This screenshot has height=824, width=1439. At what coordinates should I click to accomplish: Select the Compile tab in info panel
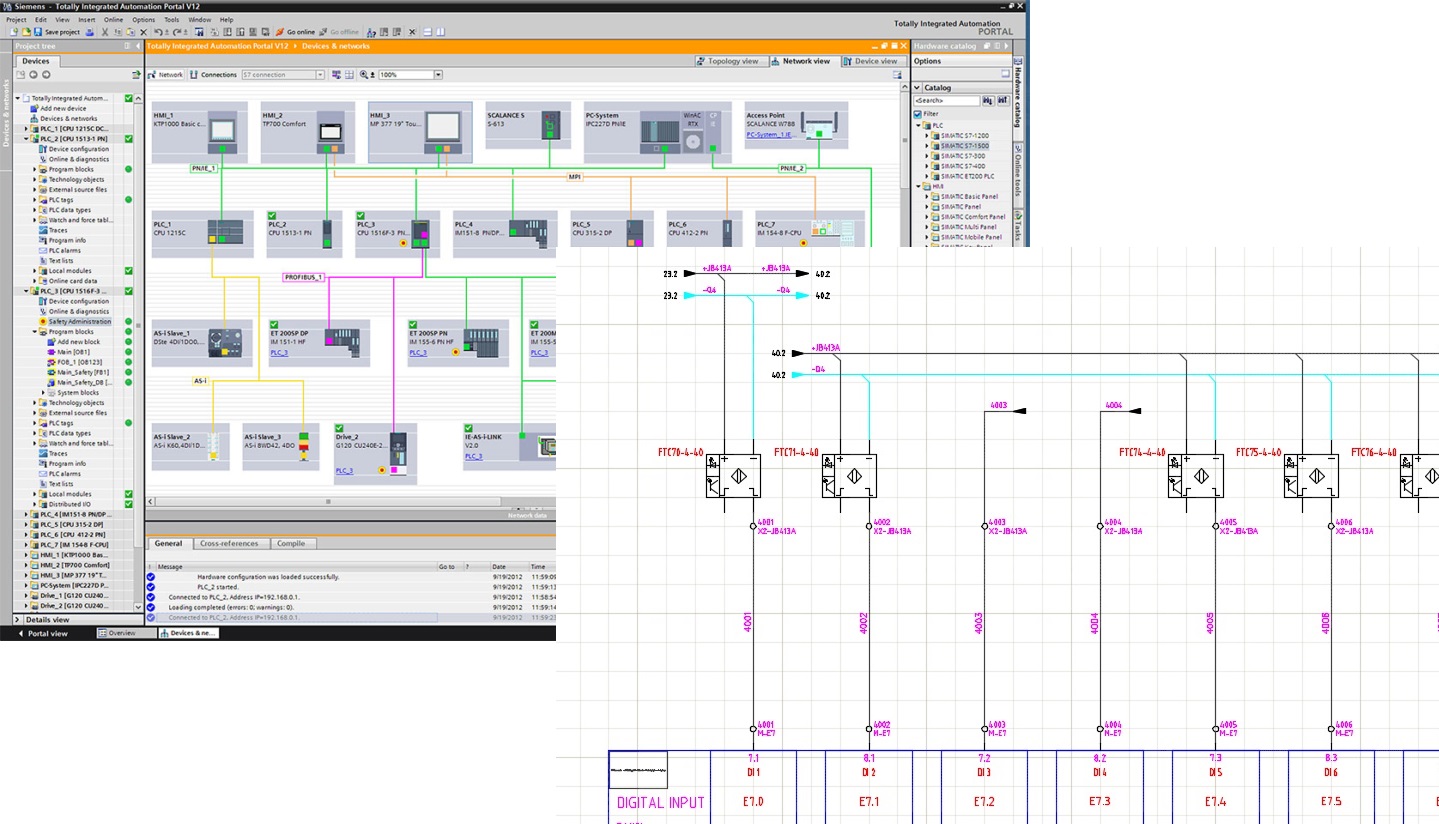click(291, 543)
